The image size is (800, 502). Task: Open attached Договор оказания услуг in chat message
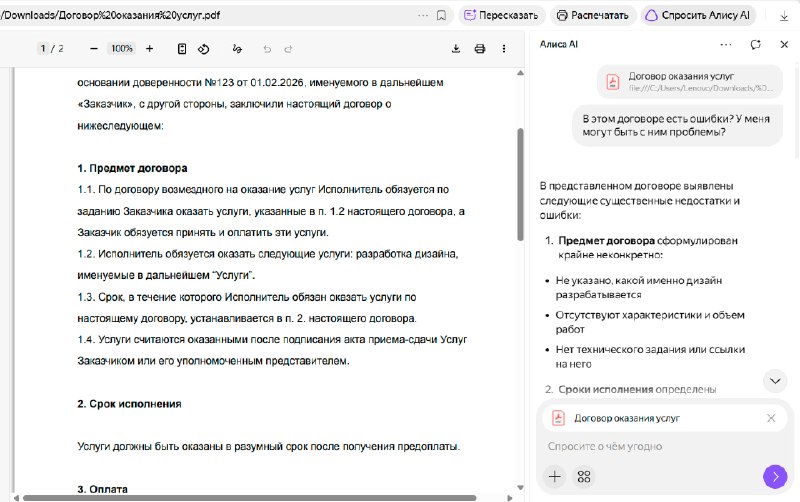[x=690, y=82]
